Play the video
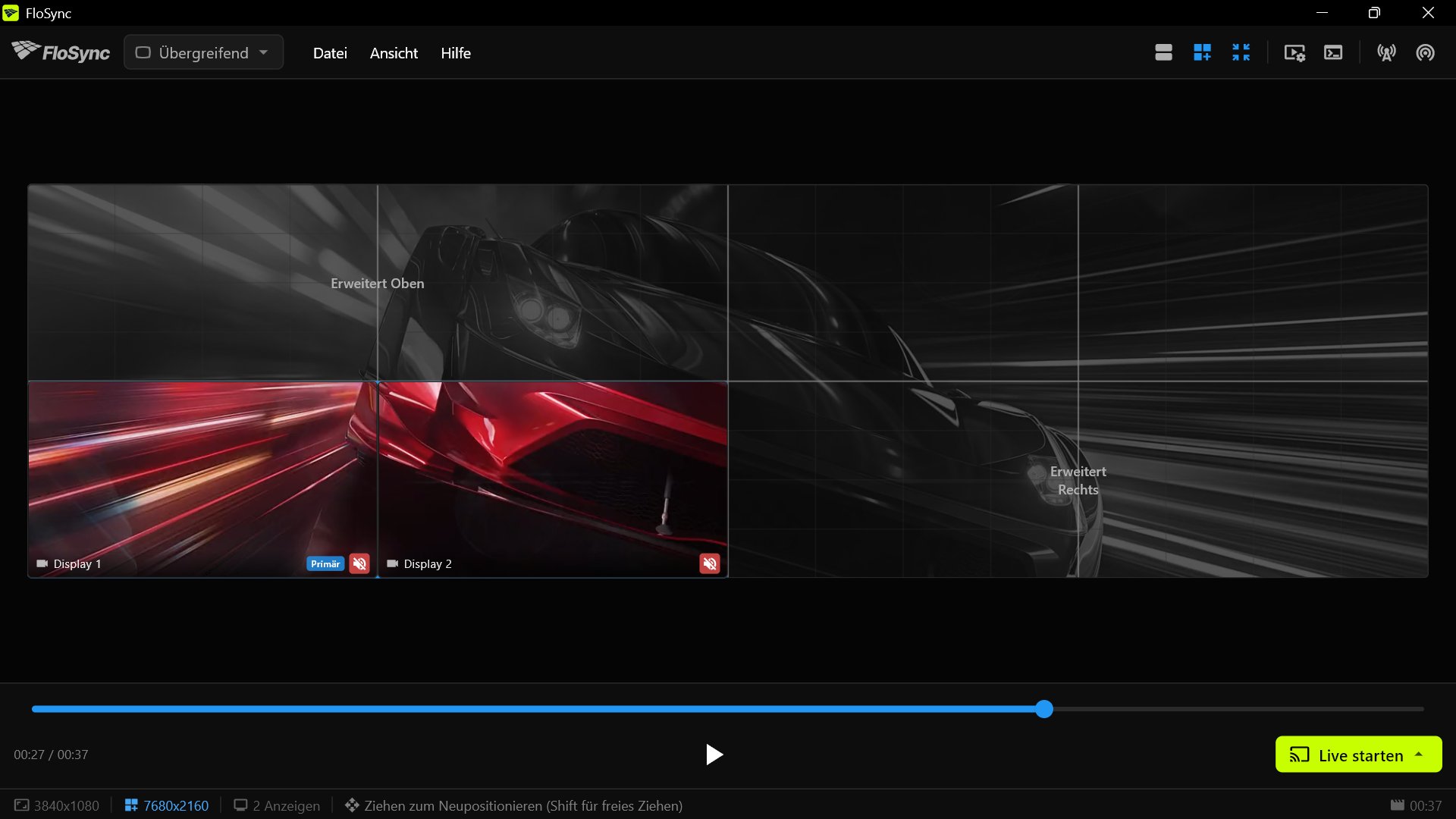Image resolution: width=1456 pixels, height=819 pixels. coord(714,754)
